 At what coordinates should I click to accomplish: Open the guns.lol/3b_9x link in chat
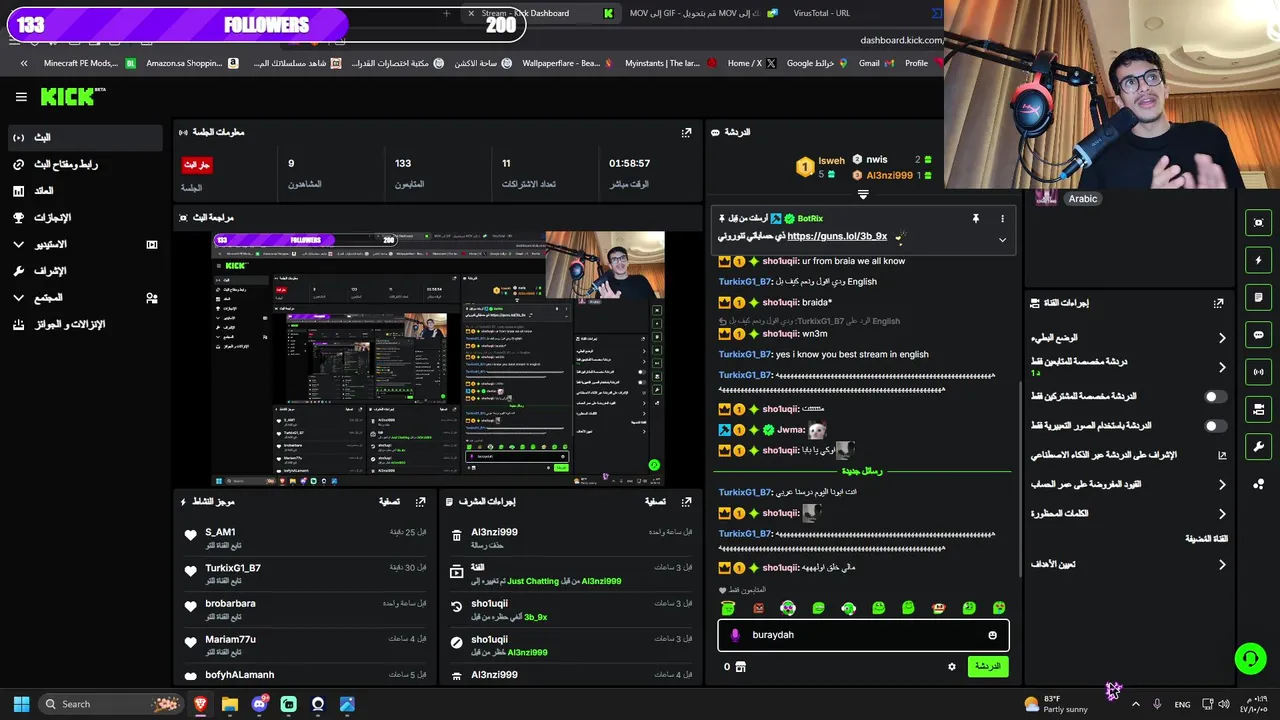click(x=837, y=236)
